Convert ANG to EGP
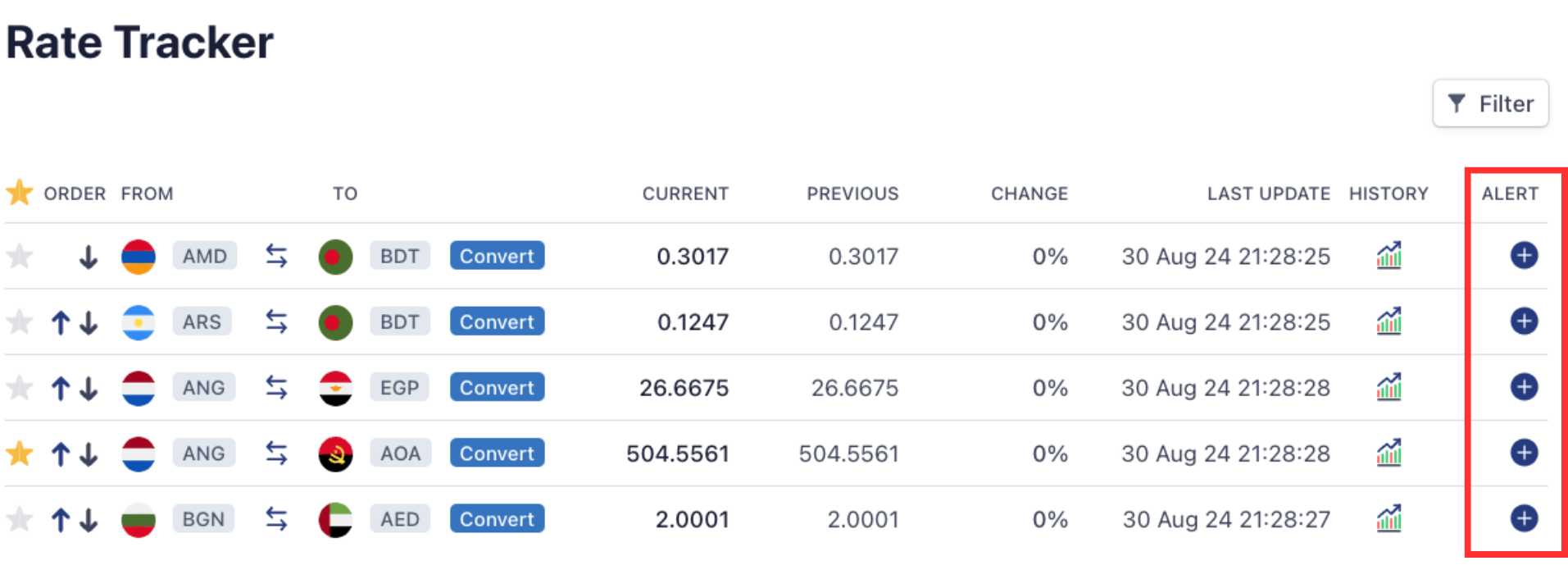1568x579 pixels. (497, 387)
